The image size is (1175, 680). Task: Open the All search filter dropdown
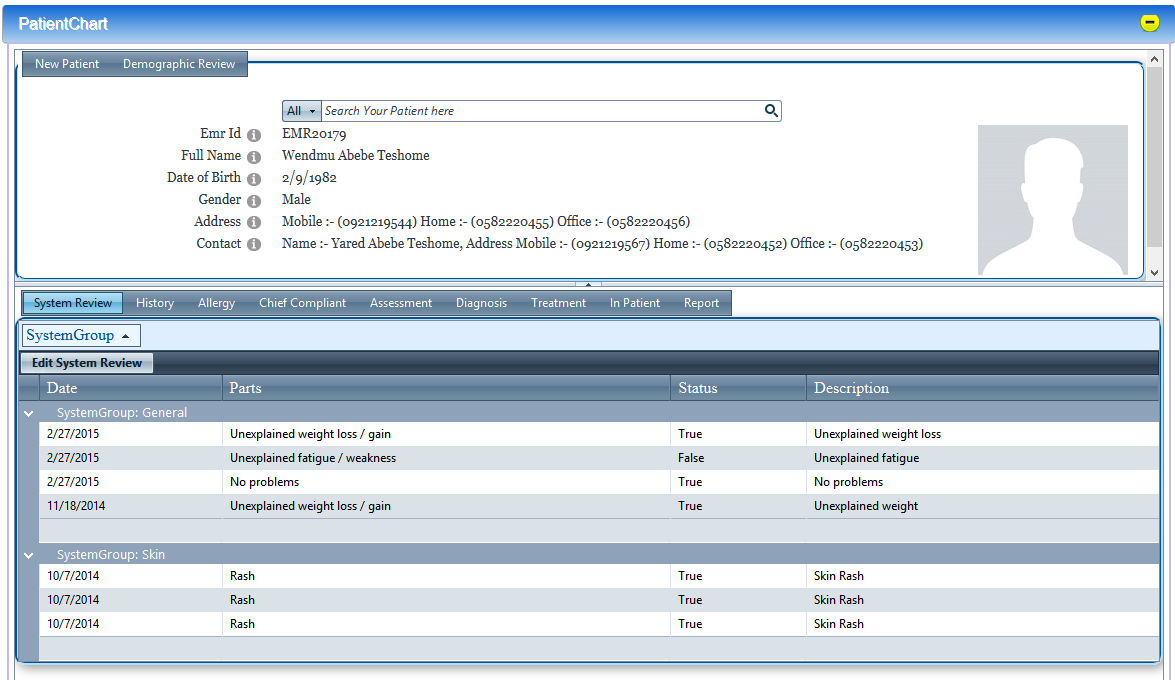(x=301, y=111)
